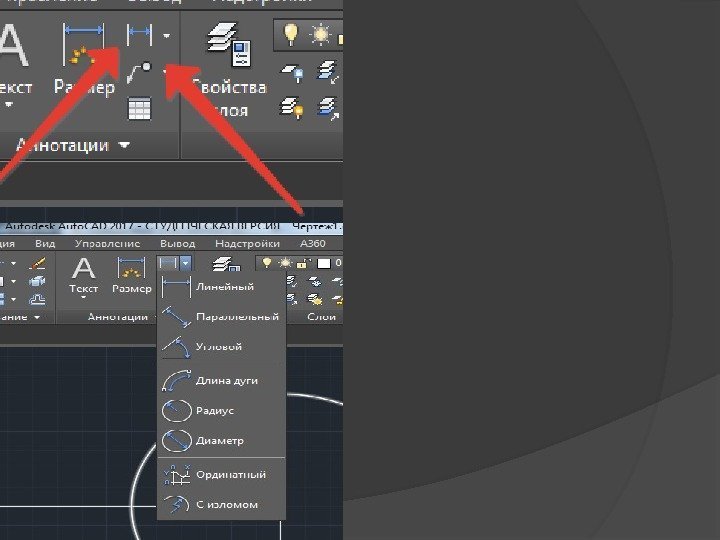Select С изломом dimension type

tap(221, 504)
